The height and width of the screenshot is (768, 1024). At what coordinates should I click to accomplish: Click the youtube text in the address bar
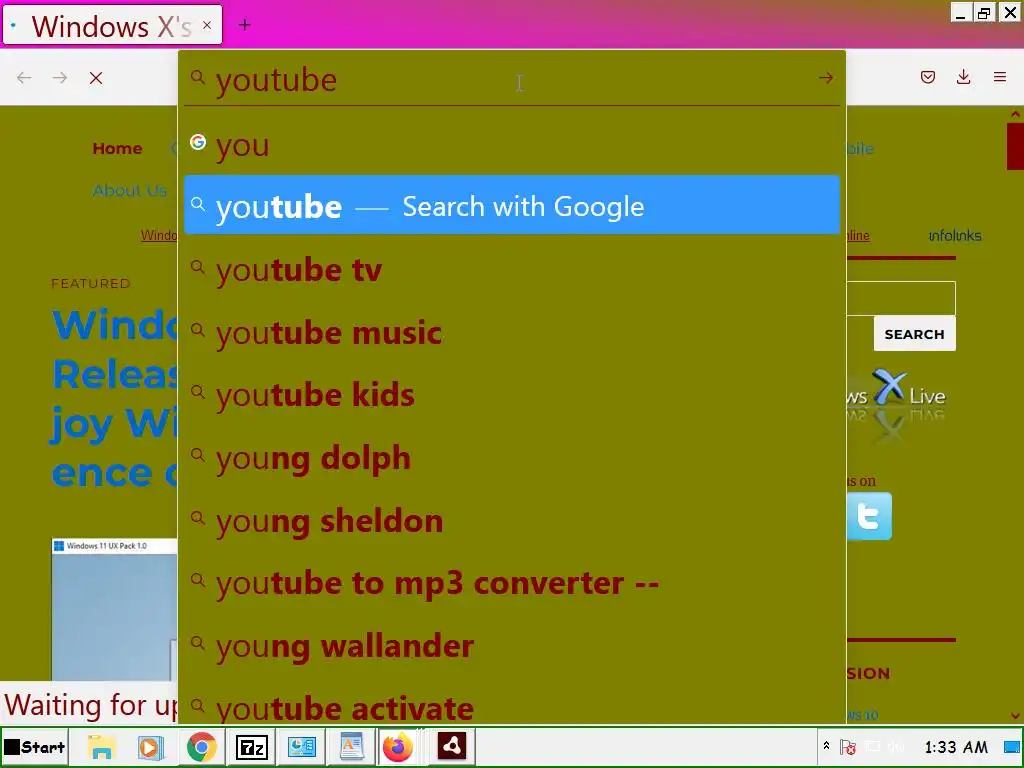(x=276, y=80)
